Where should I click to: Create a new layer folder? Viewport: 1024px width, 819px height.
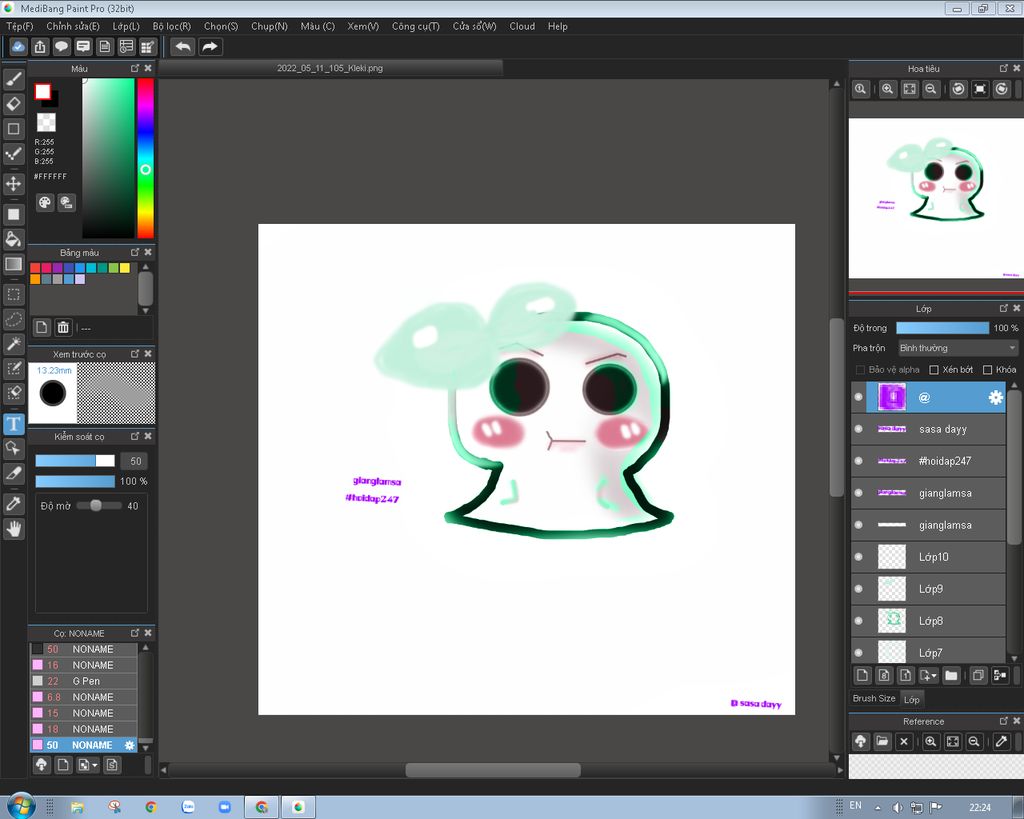click(x=951, y=675)
